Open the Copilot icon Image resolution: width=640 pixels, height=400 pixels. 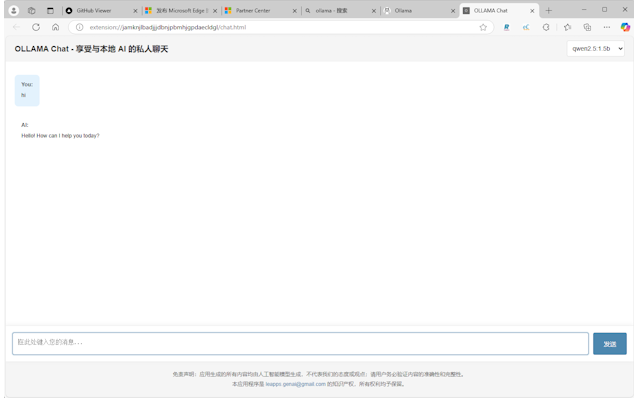point(625,27)
